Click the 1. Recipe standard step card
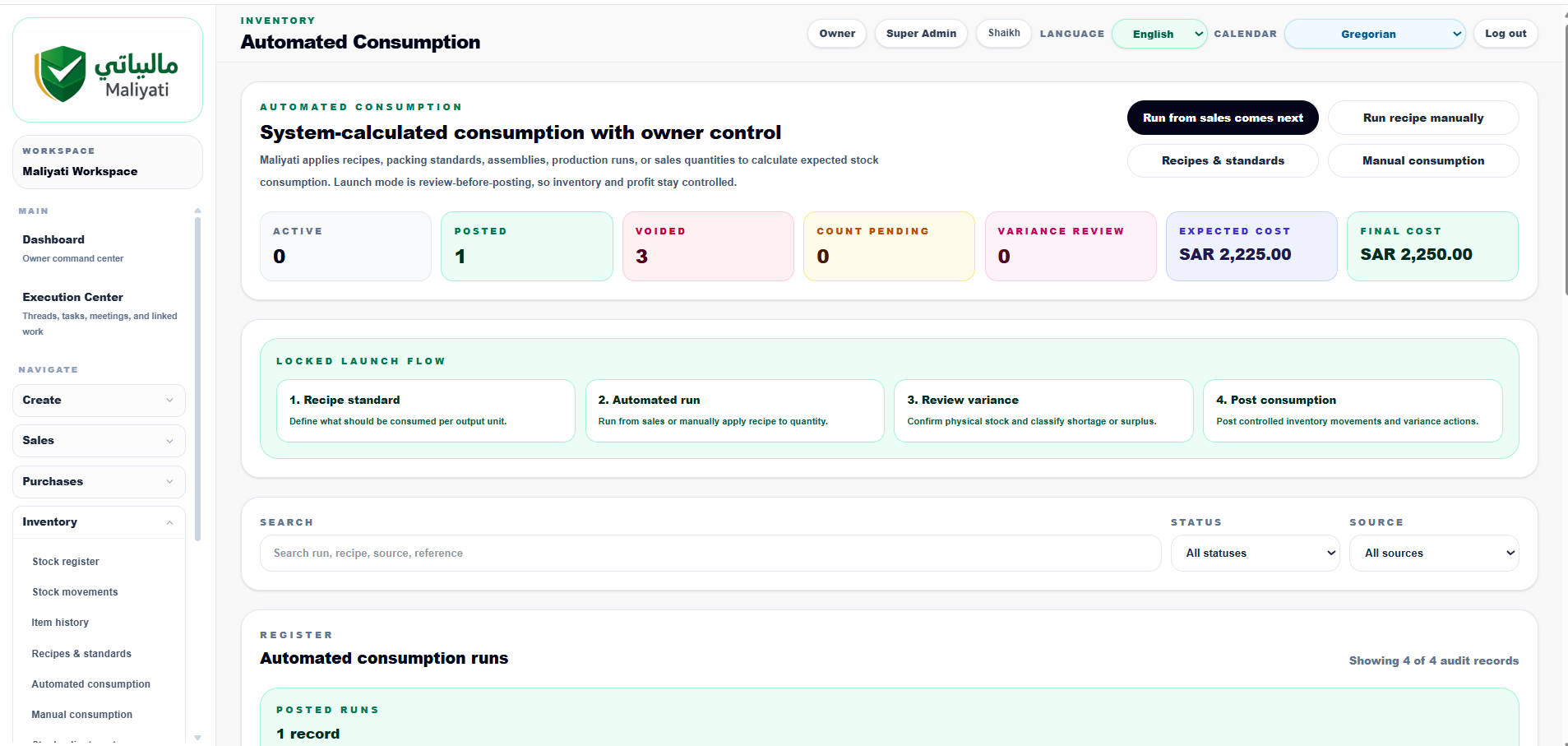The image size is (1568, 746). 426,410
